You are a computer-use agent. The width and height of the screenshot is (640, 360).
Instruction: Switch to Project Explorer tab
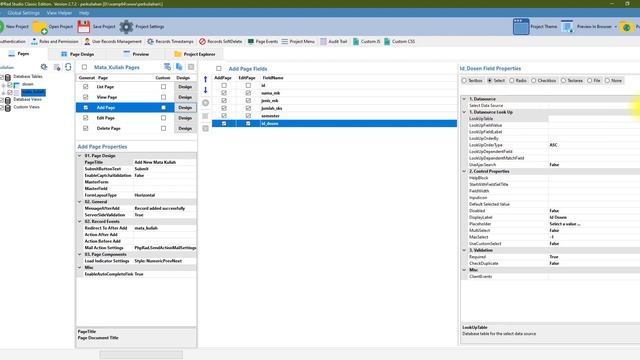pyautogui.click(x=195, y=54)
